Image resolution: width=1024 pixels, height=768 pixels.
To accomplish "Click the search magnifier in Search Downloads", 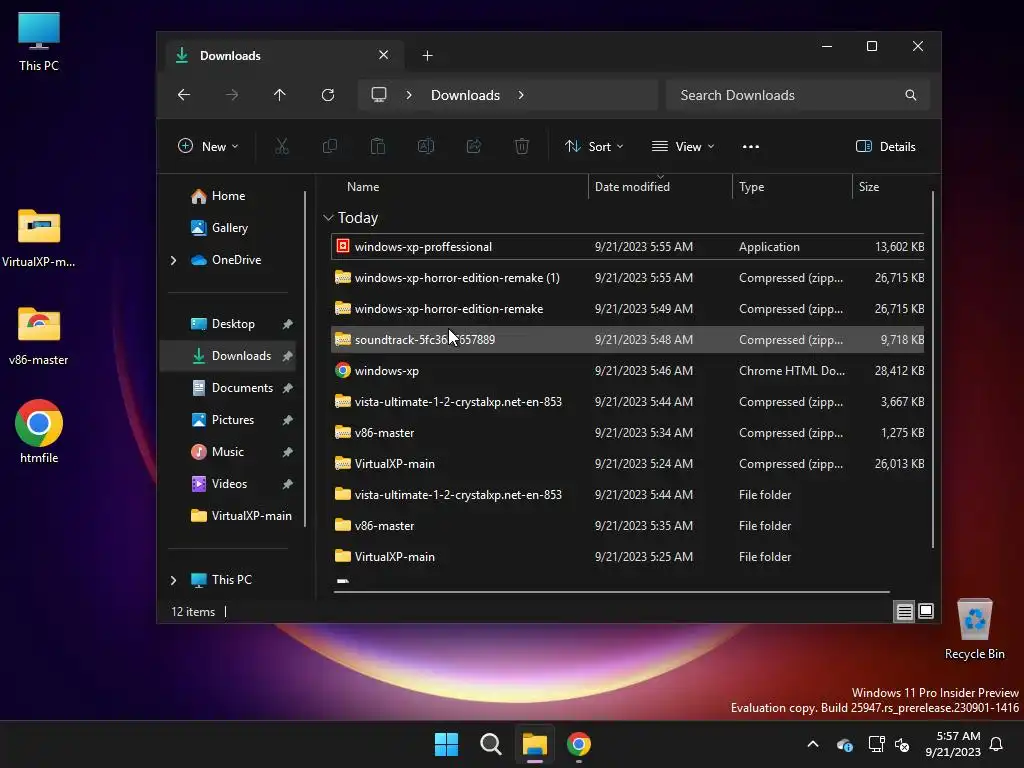I will coord(910,95).
